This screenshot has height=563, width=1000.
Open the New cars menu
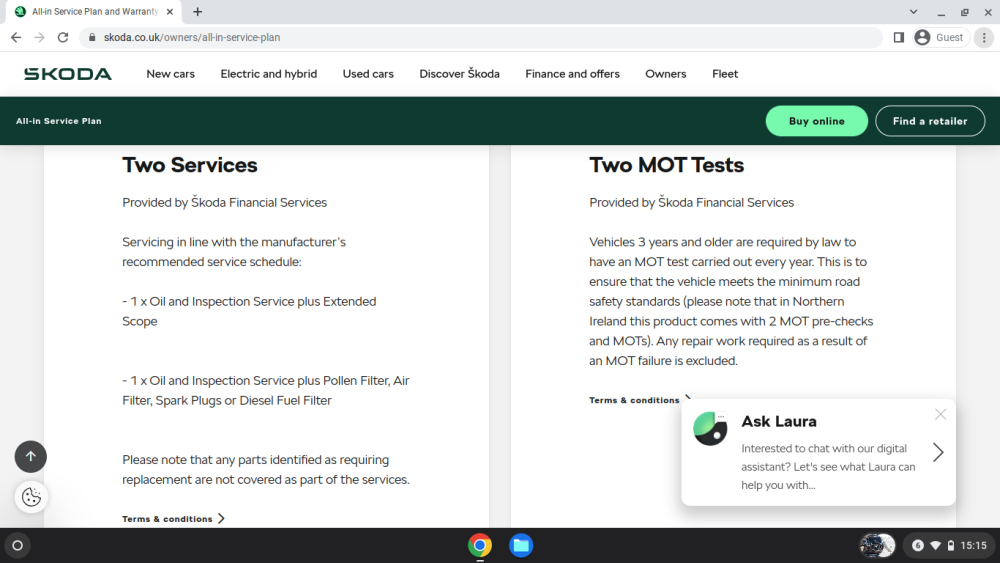[170, 74]
